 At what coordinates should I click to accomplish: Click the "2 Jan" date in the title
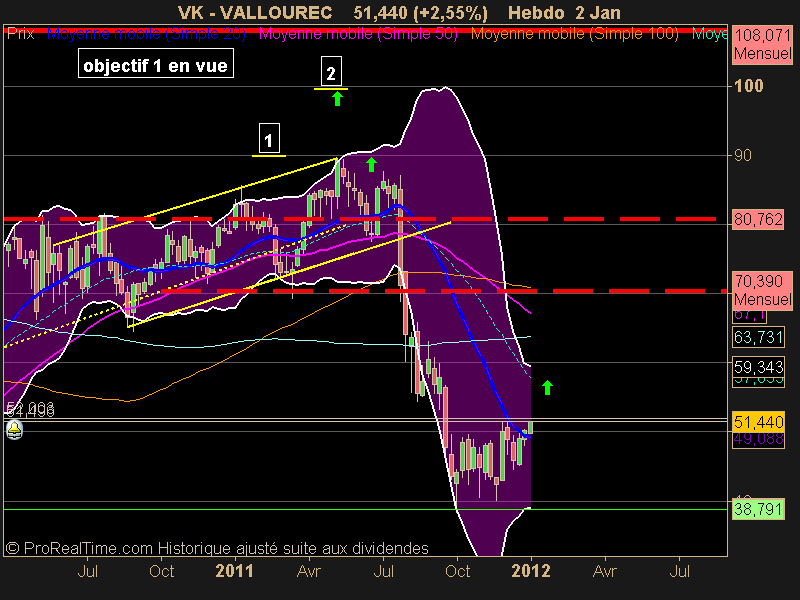coord(597,12)
